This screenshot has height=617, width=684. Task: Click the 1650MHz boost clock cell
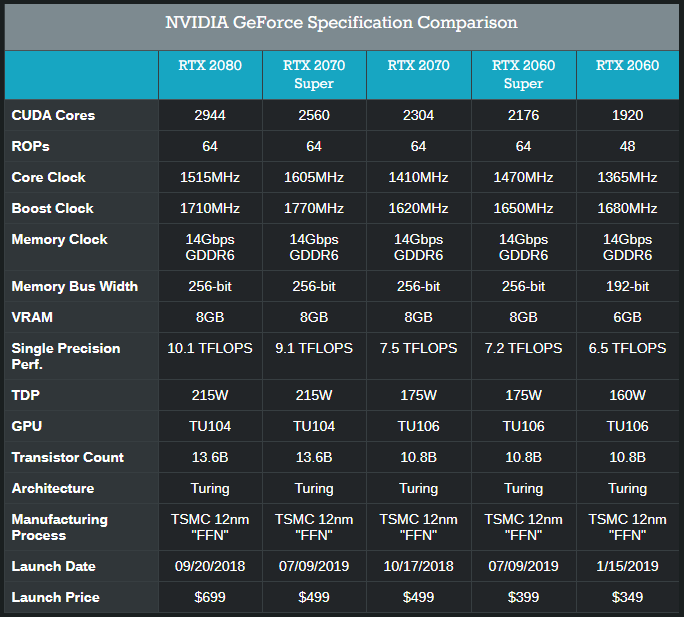(x=523, y=208)
